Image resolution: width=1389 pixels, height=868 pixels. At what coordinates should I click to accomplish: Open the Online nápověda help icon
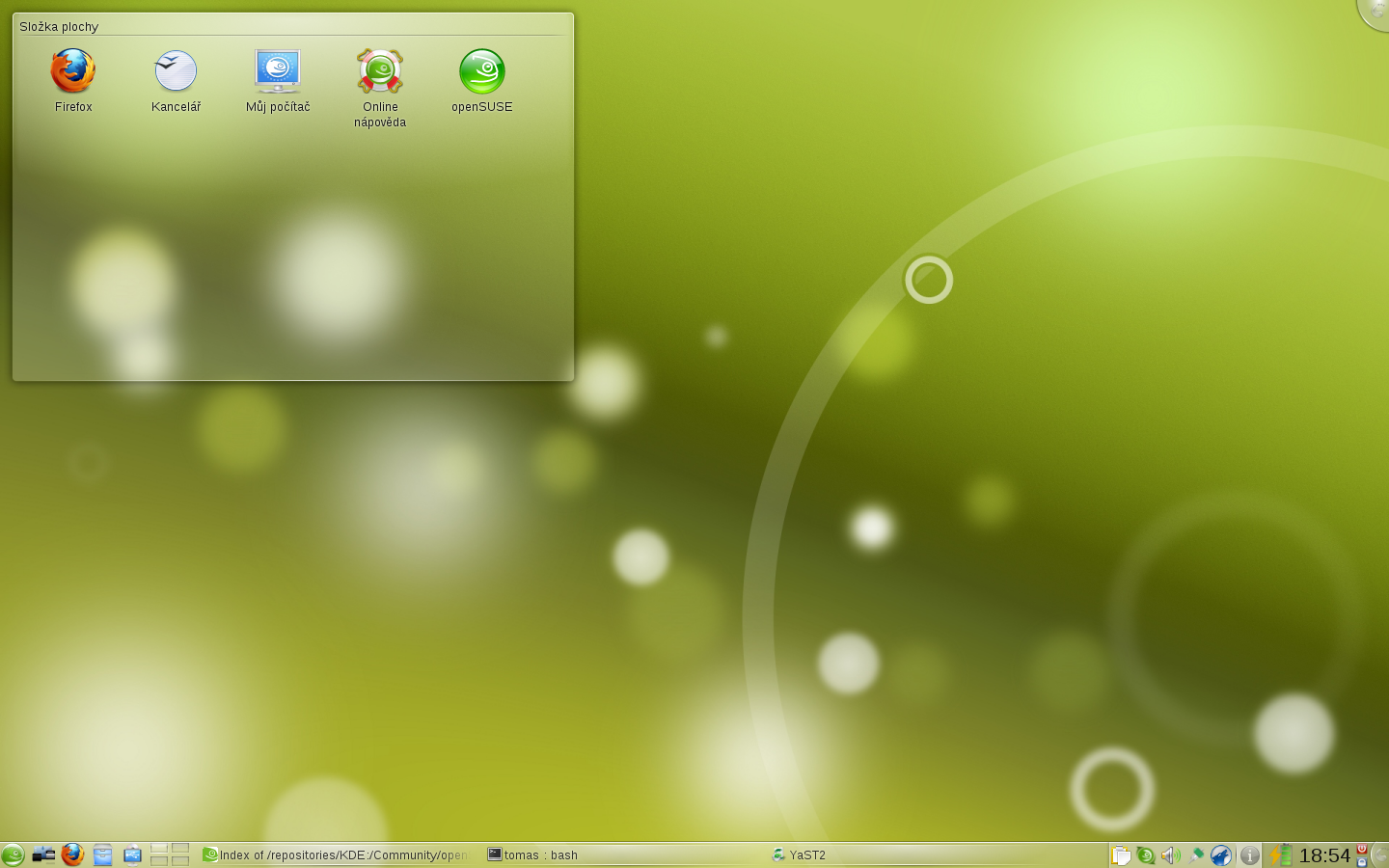(380, 88)
